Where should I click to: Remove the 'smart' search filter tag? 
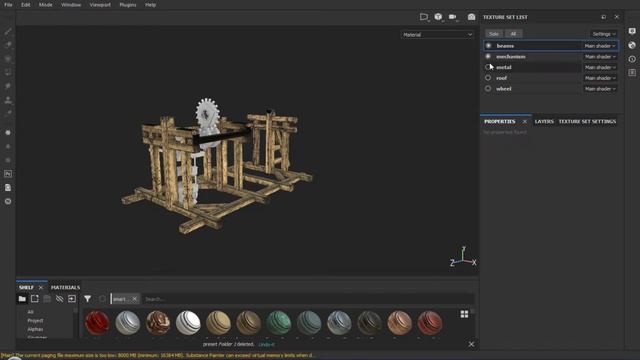pyautogui.click(x=134, y=299)
